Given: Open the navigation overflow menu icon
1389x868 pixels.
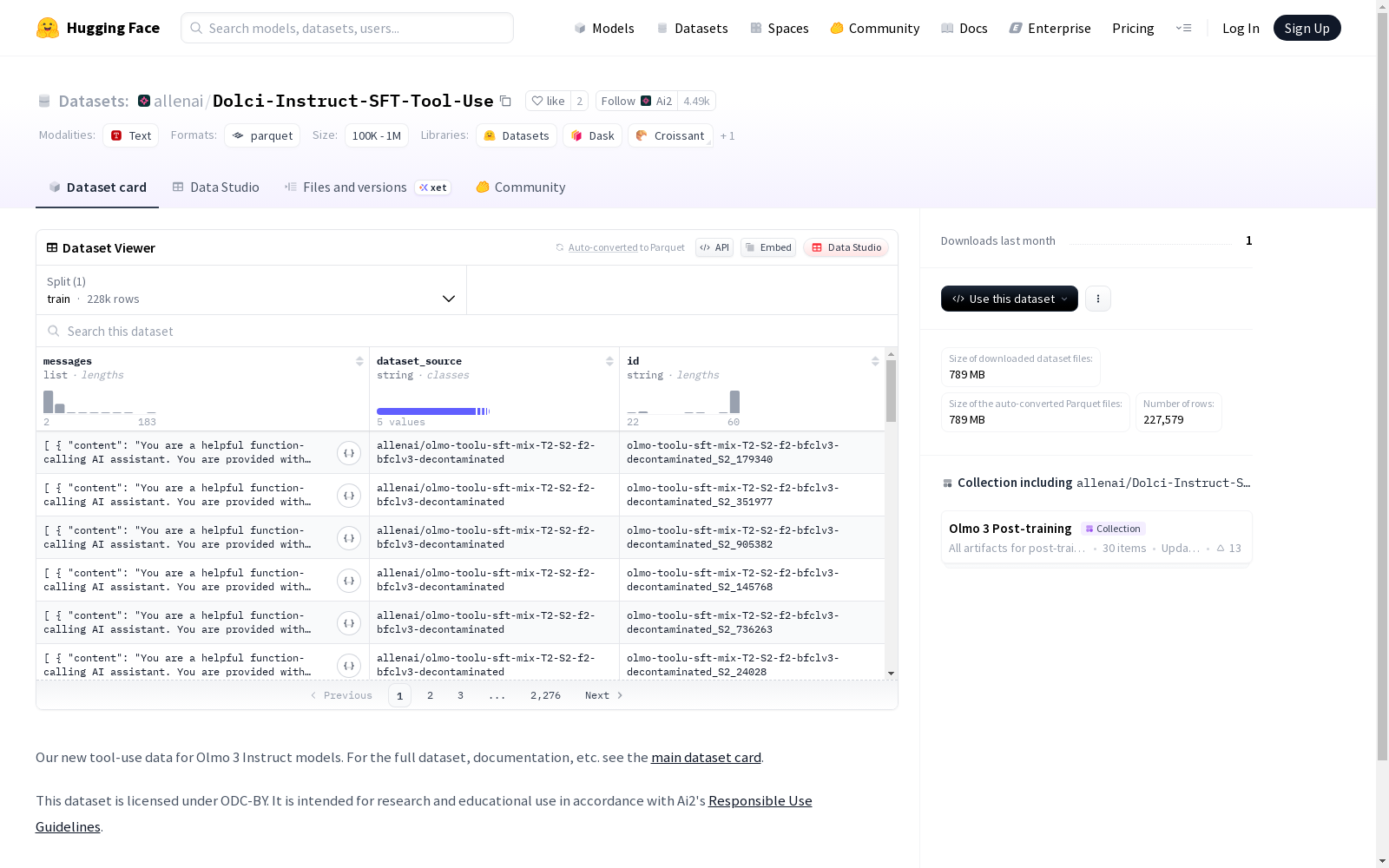Looking at the screenshot, I should click(x=1183, y=28).
